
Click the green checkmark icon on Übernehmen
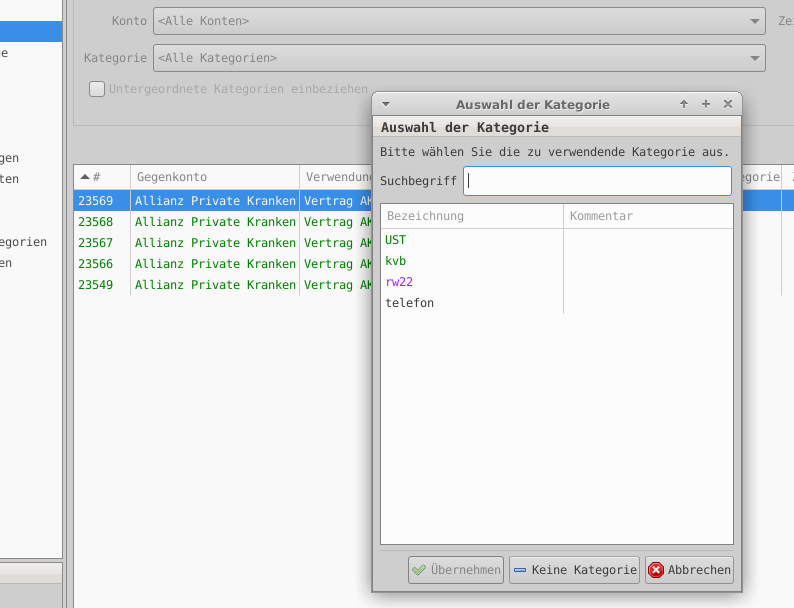(x=419, y=570)
